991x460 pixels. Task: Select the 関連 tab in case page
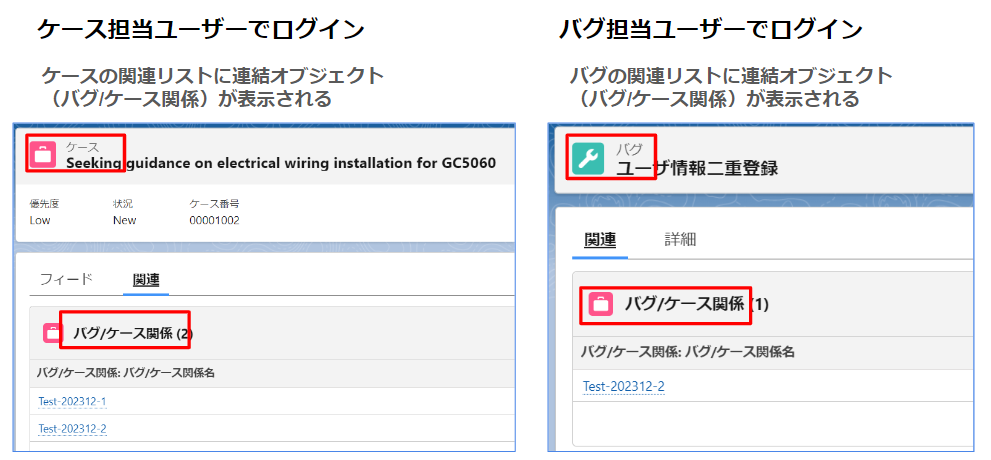pyautogui.click(x=146, y=279)
